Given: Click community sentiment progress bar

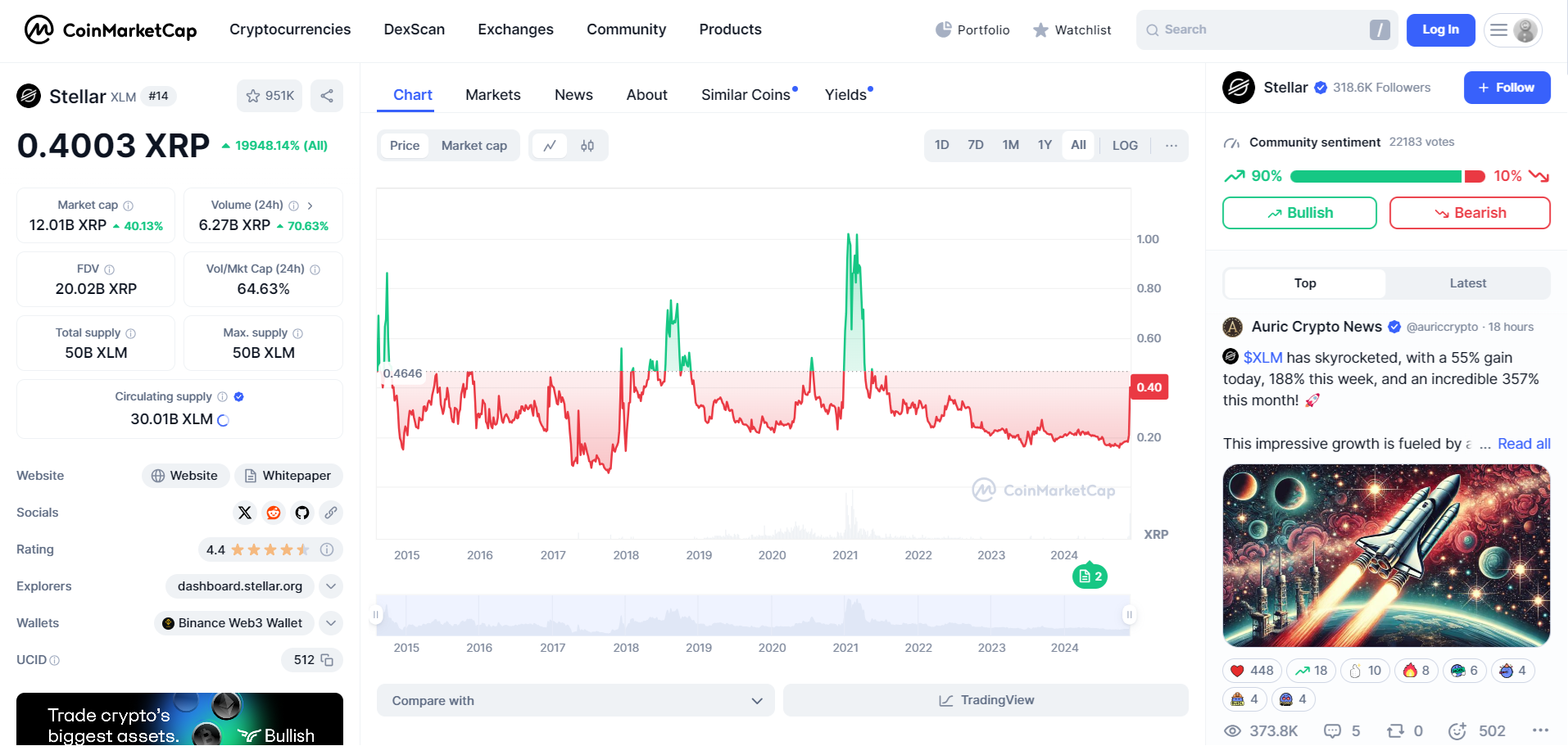Looking at the screenshot, I should point(1388,177).
